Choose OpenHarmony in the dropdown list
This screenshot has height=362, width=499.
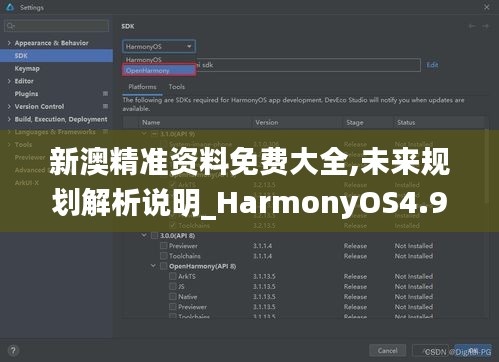point(159,70)
